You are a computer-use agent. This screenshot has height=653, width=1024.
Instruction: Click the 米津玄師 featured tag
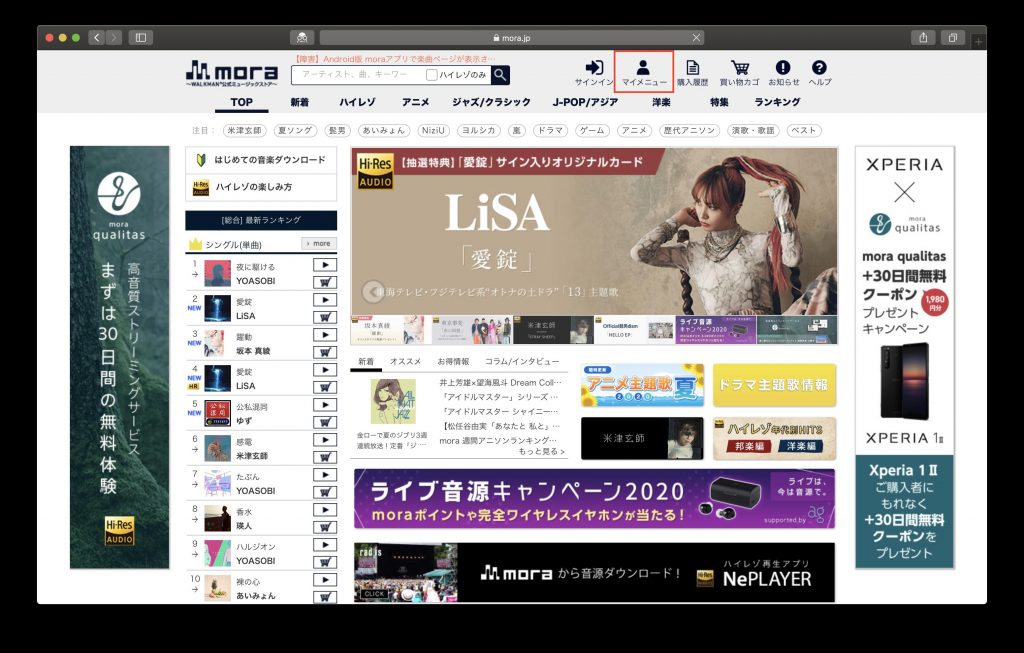coord(244,131)
